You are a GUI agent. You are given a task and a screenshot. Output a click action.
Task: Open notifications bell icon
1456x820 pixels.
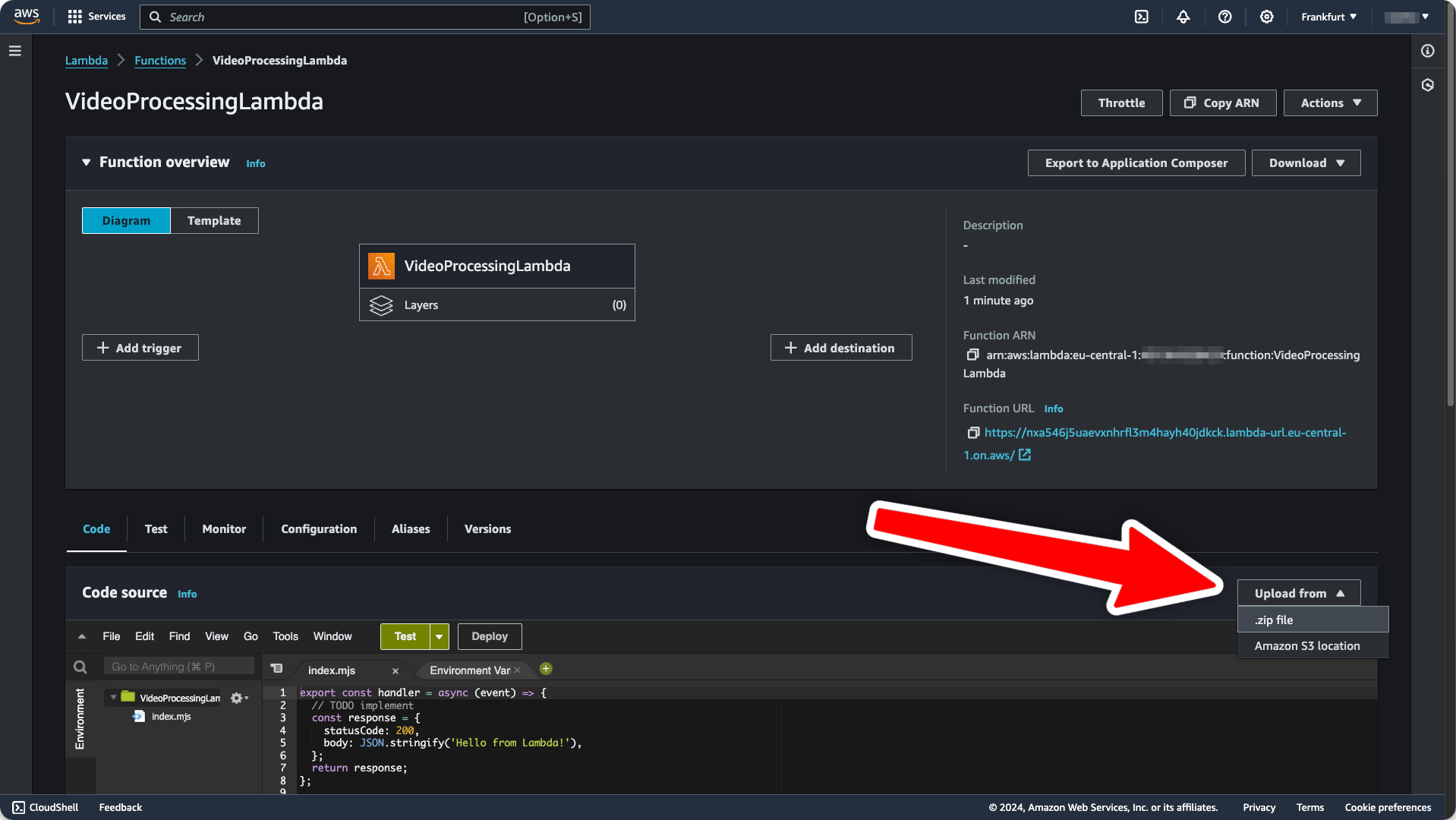(x=1183, y=17)
